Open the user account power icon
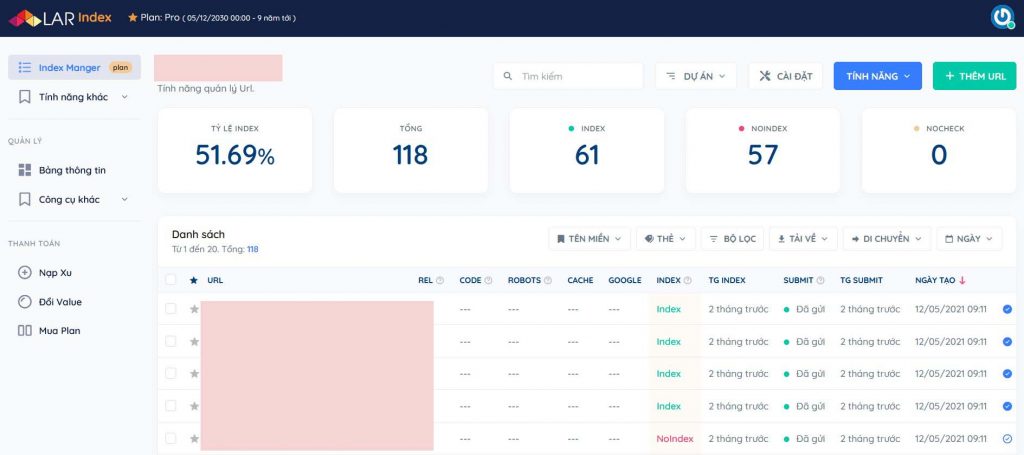 (x=1002, y=18)
